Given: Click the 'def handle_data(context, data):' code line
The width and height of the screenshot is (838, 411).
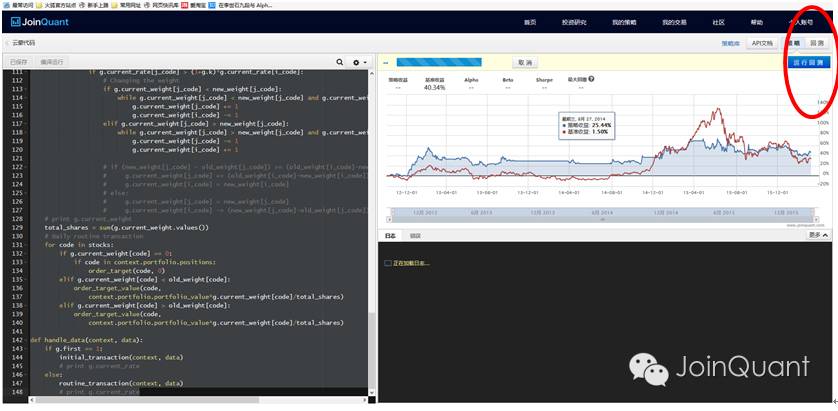Looking at the screenshot, I should [x=87, y=340].
